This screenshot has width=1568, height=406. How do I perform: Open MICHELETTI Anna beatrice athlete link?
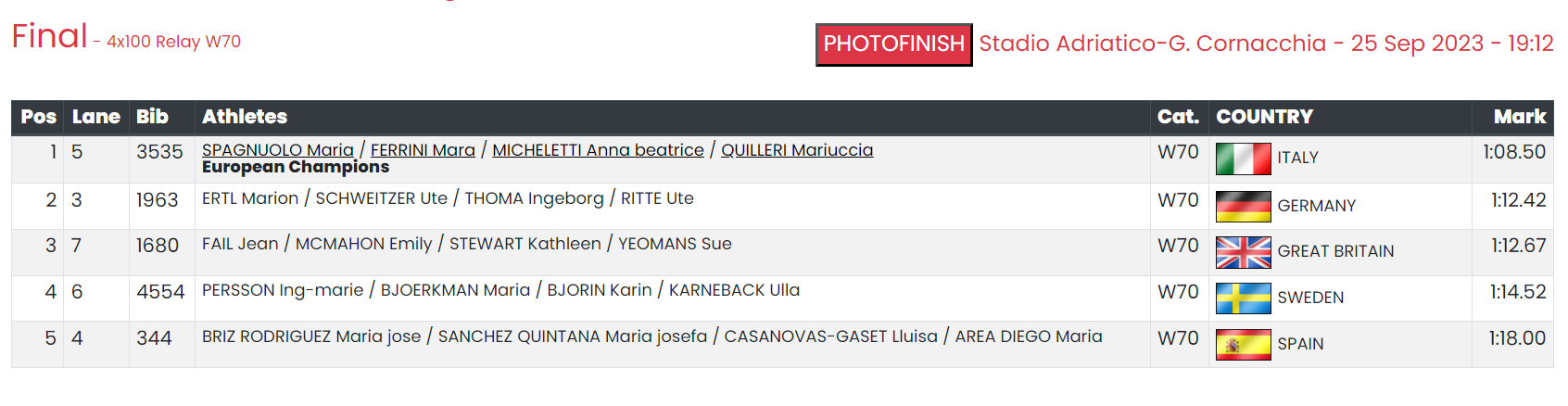click(598, 150)
